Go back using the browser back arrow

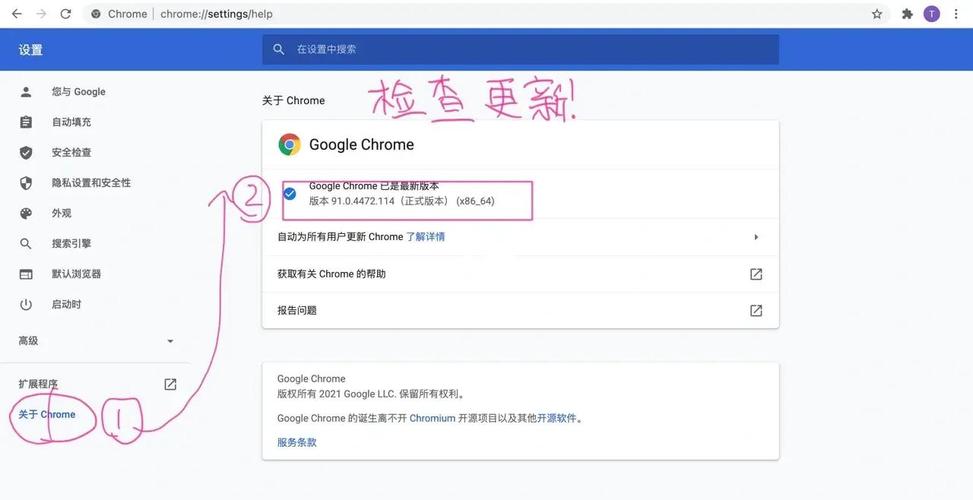pos(17,14)
